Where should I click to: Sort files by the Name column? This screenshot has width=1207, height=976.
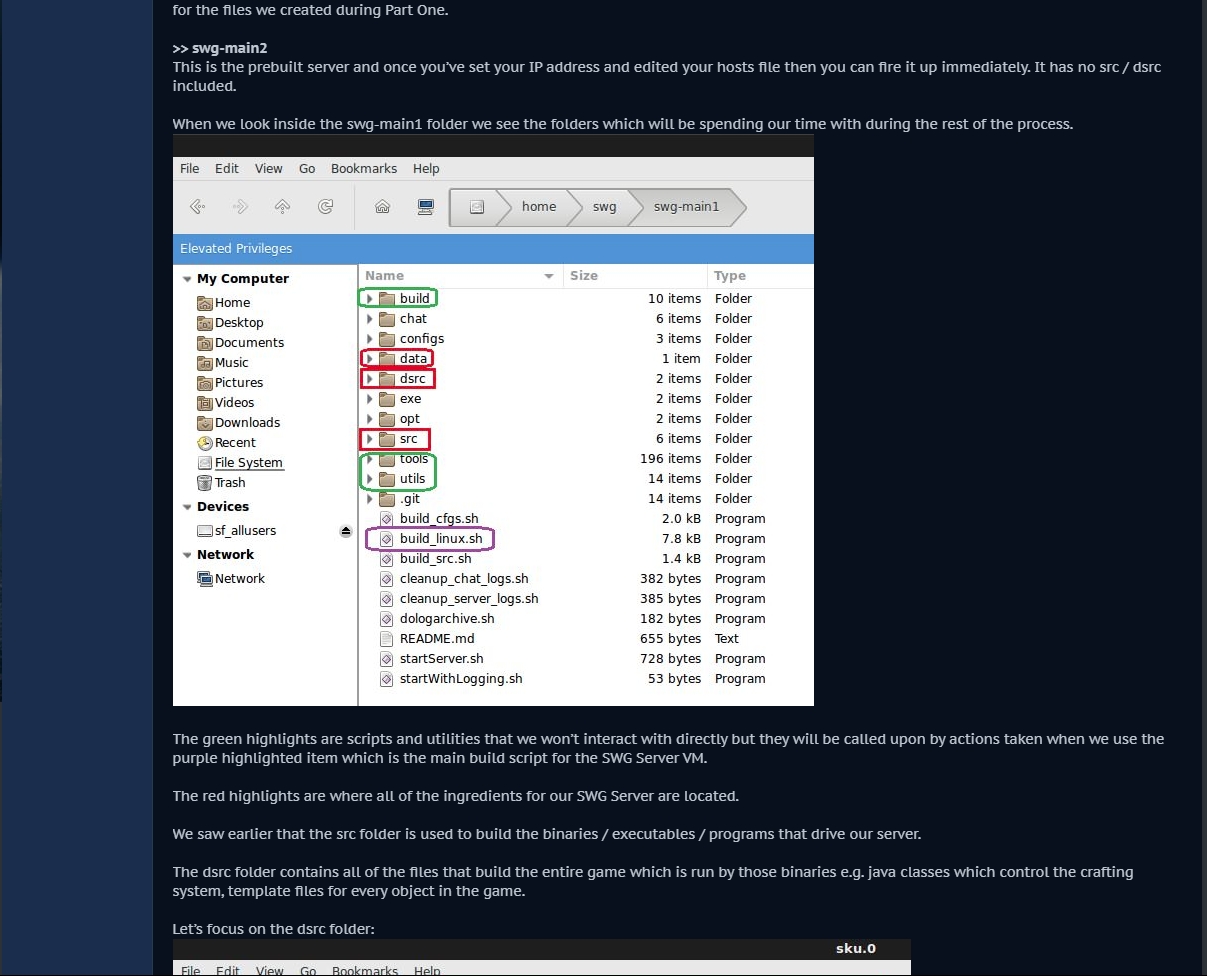pyautogui.click(x=460, y=276)
